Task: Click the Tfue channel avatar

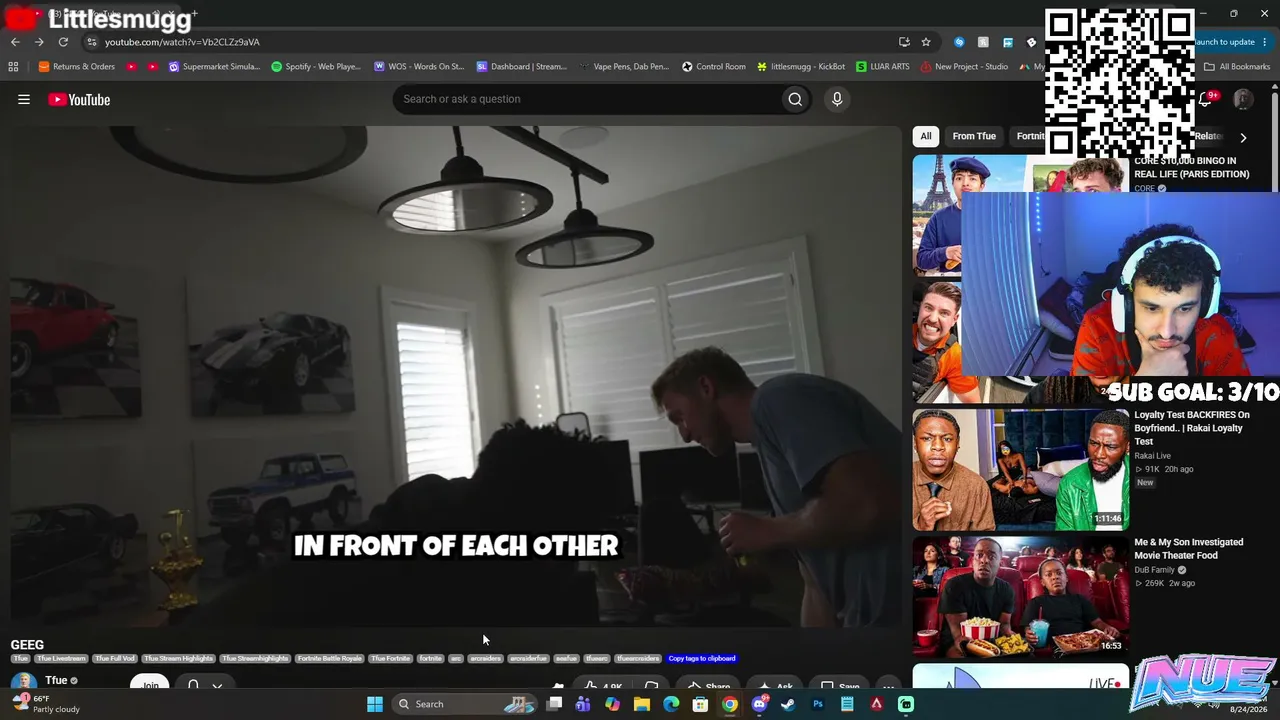Action: point(23,683)
